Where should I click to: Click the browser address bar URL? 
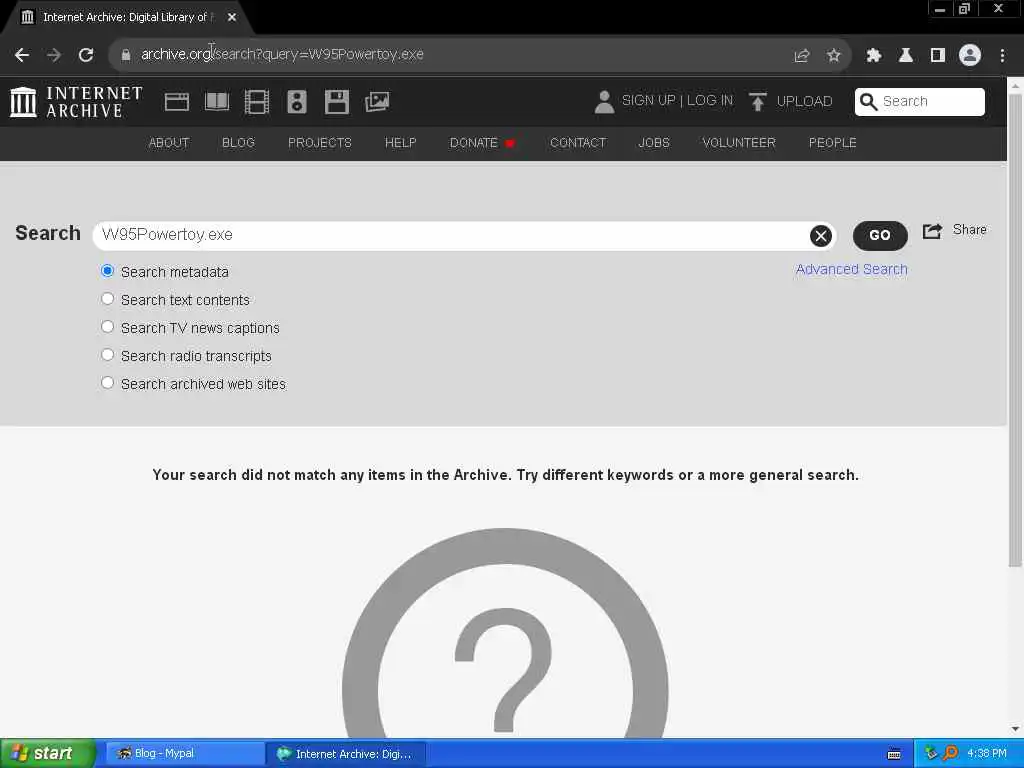(282, 55)
